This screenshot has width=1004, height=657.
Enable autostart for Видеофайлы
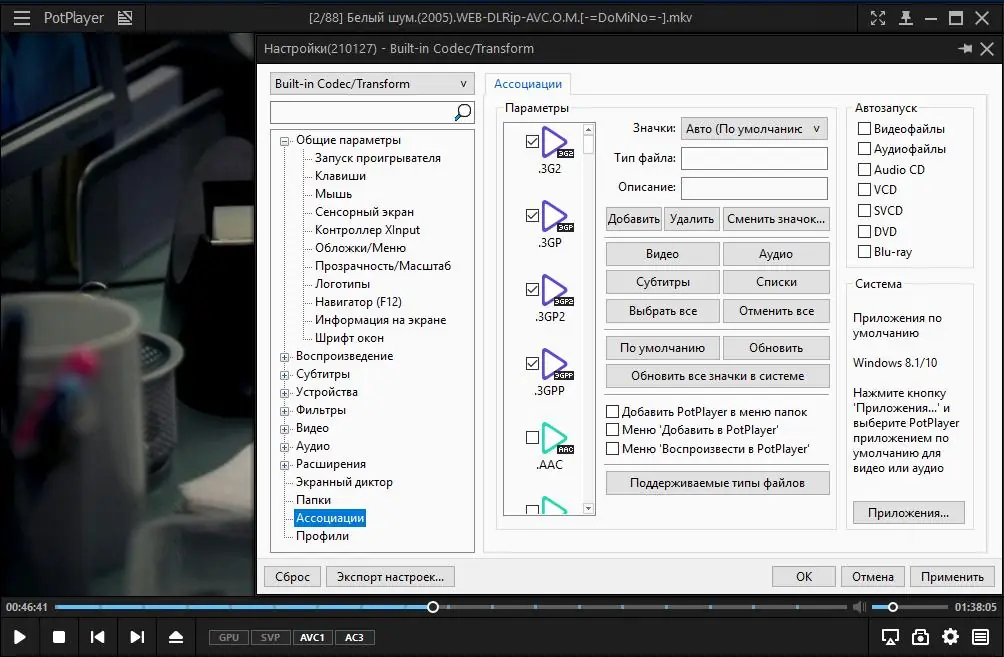(862, 128)
